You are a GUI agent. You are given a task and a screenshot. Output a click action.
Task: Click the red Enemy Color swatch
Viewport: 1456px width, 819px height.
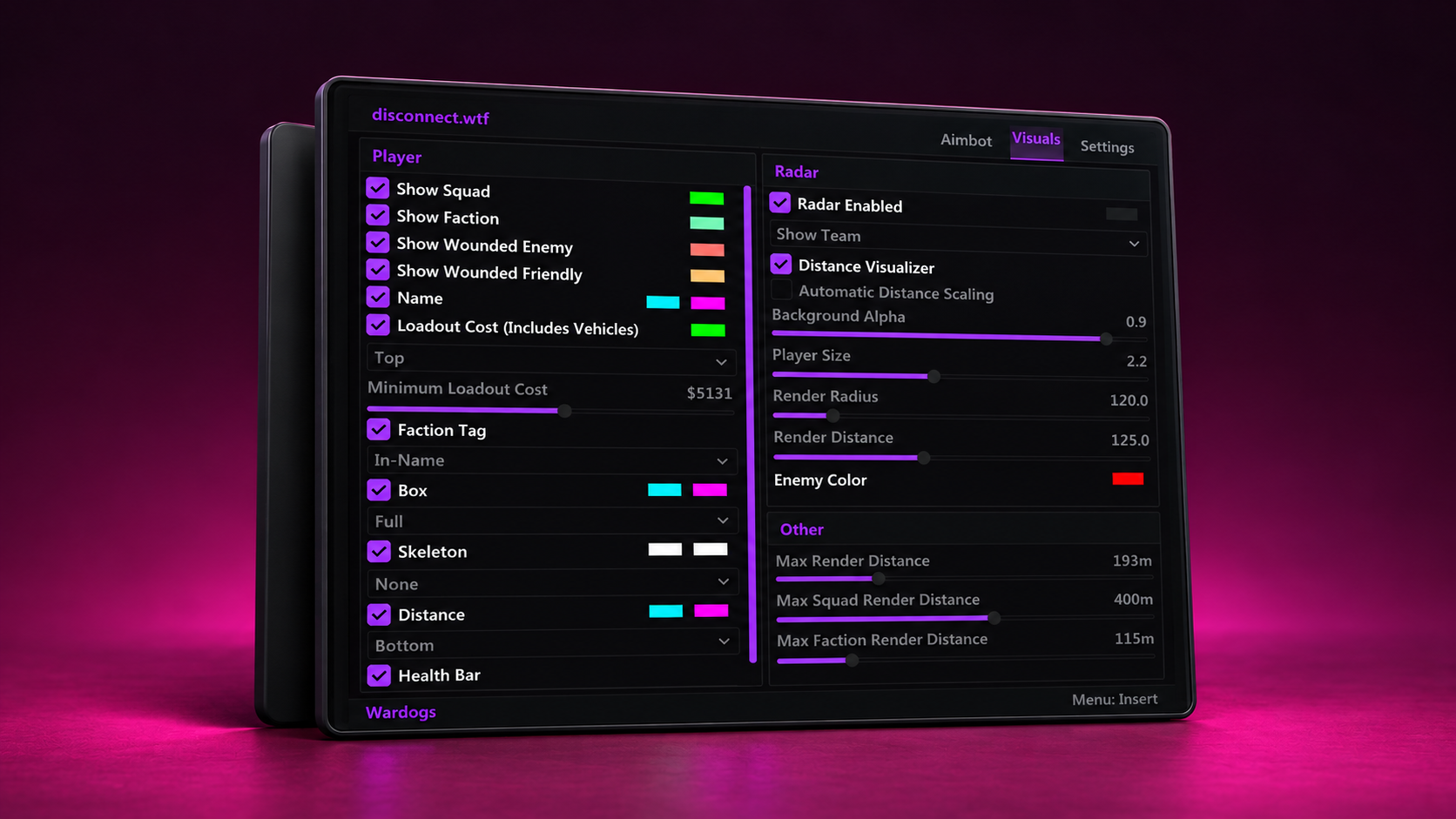[1128, 479]
